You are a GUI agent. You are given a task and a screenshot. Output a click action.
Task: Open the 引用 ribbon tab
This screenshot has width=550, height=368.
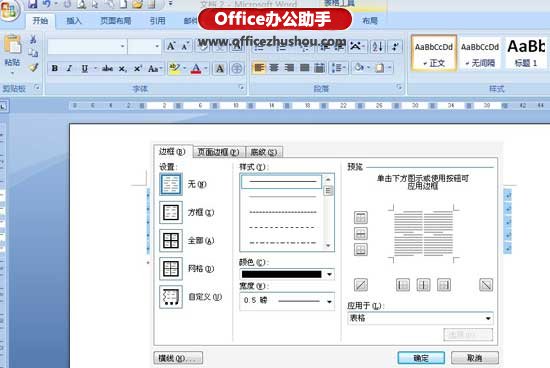pos(157,21)
